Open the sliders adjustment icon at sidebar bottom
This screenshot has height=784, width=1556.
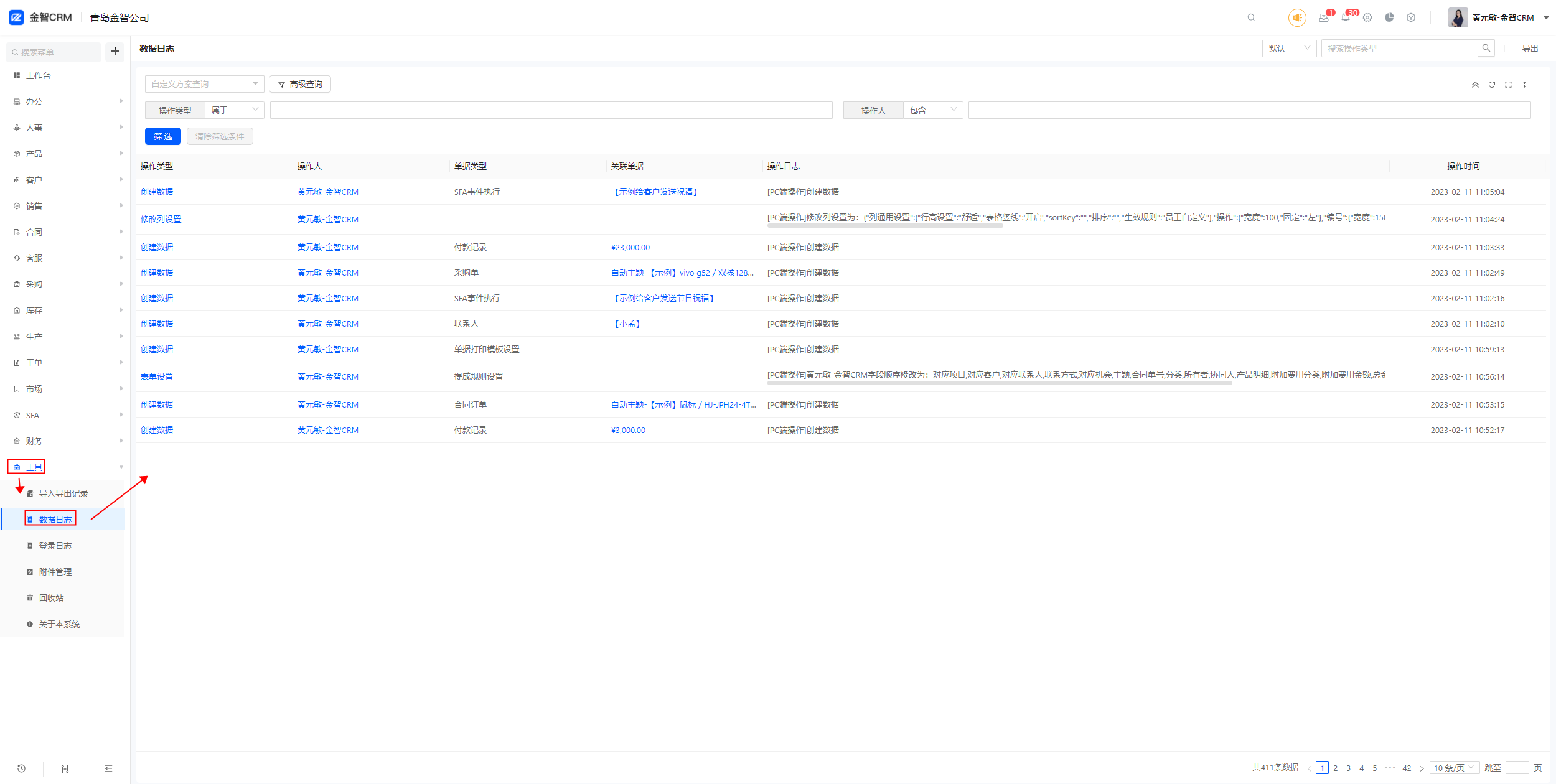click(65, 768)
